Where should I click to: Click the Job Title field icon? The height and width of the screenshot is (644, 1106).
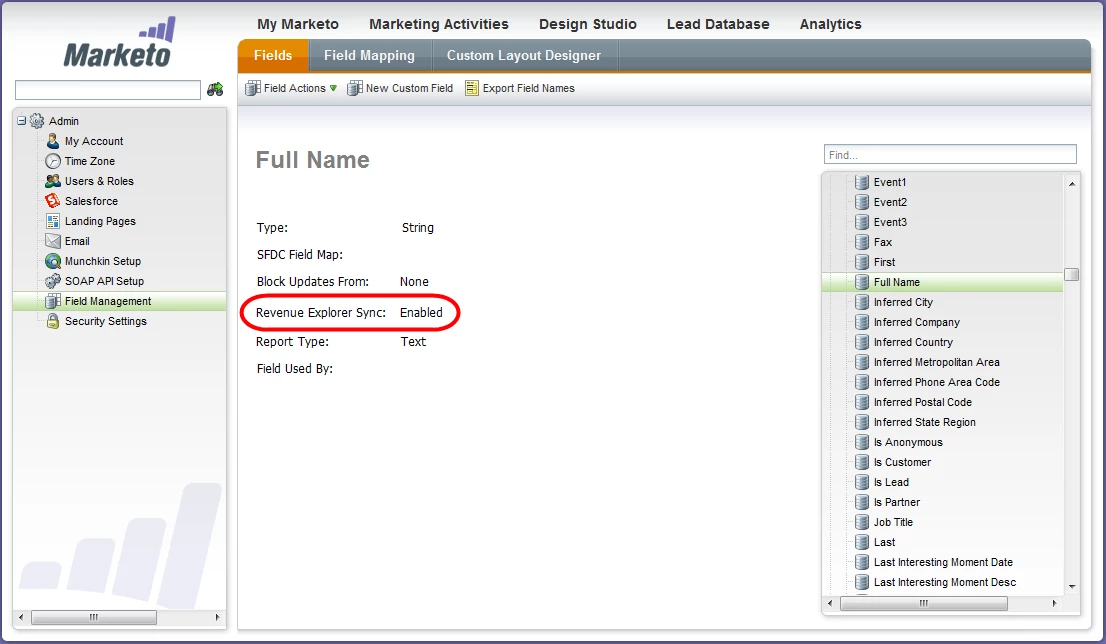pos(861,522)
